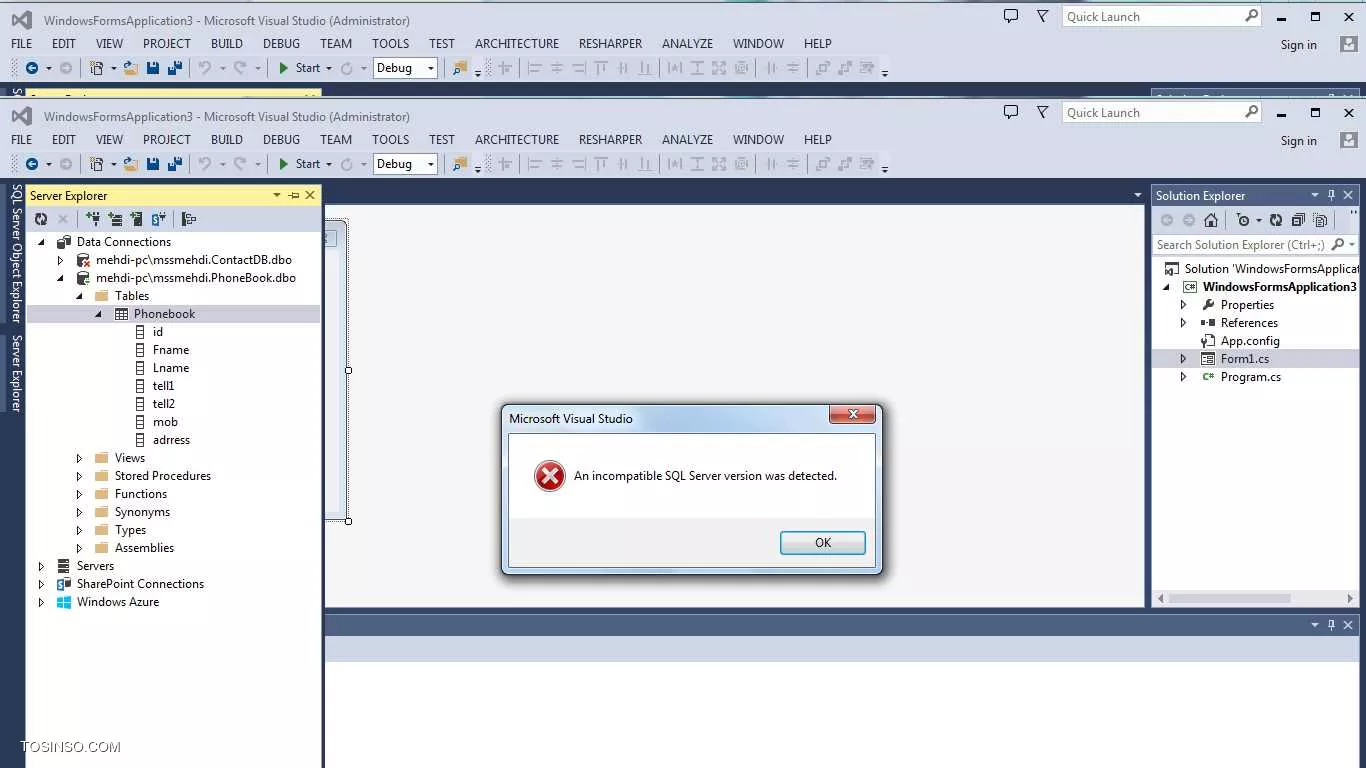Click Open File icon in front window toolbar
The height and width of the screenshot is (768, 1366).
(131, 164)
